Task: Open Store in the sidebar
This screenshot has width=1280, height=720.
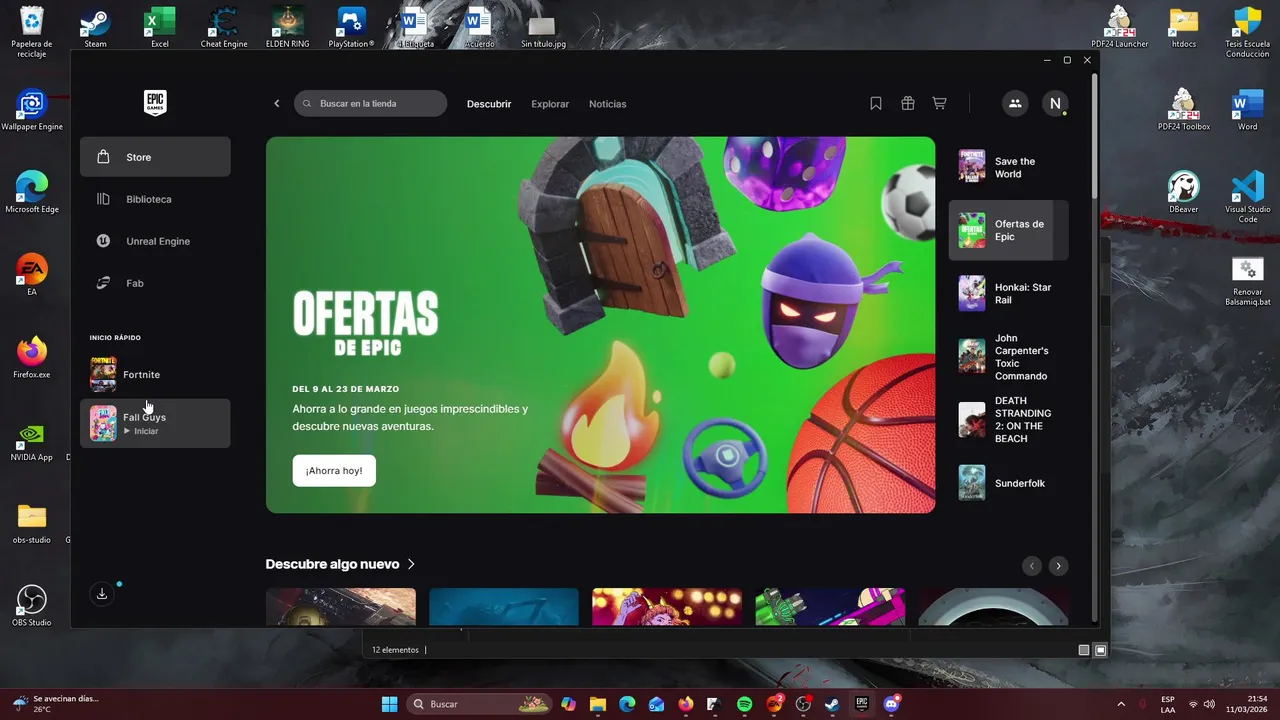Action: 155,157
